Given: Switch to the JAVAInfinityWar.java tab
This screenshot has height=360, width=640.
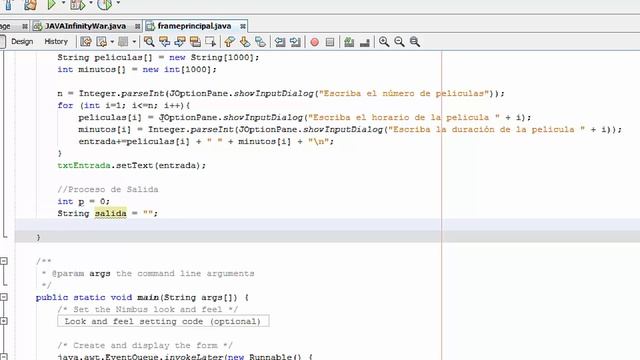Looking at the screenshot, I should [x=85, y=26].
